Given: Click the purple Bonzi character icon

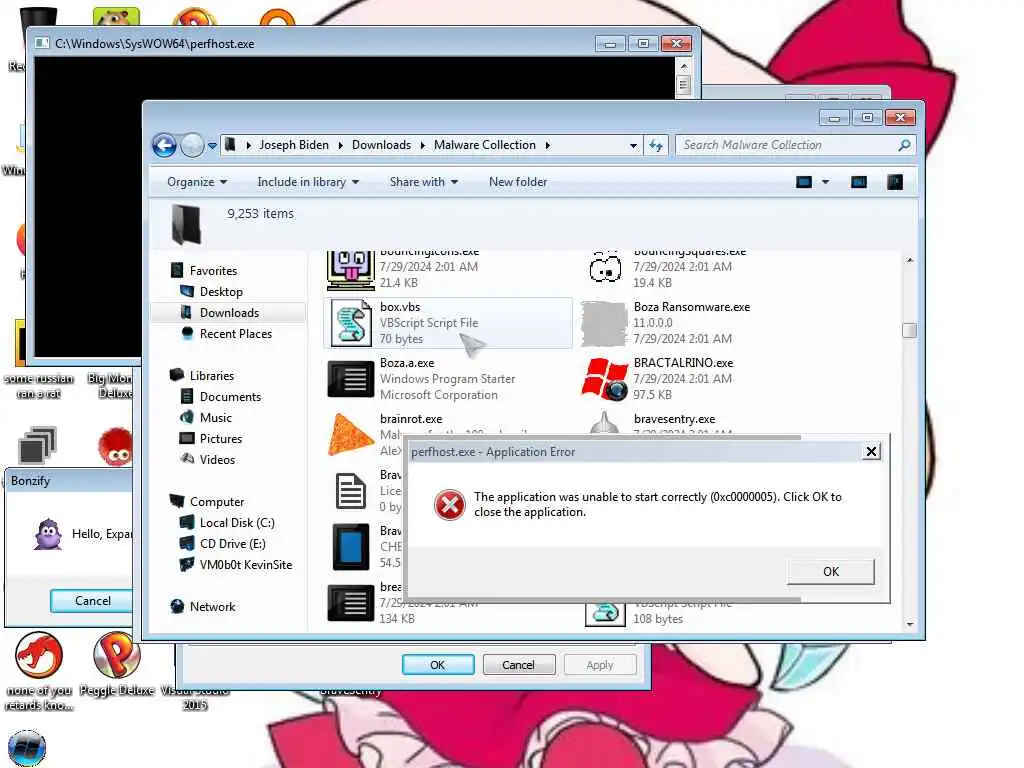Looking at the screenshot, I should pos(48,534).
